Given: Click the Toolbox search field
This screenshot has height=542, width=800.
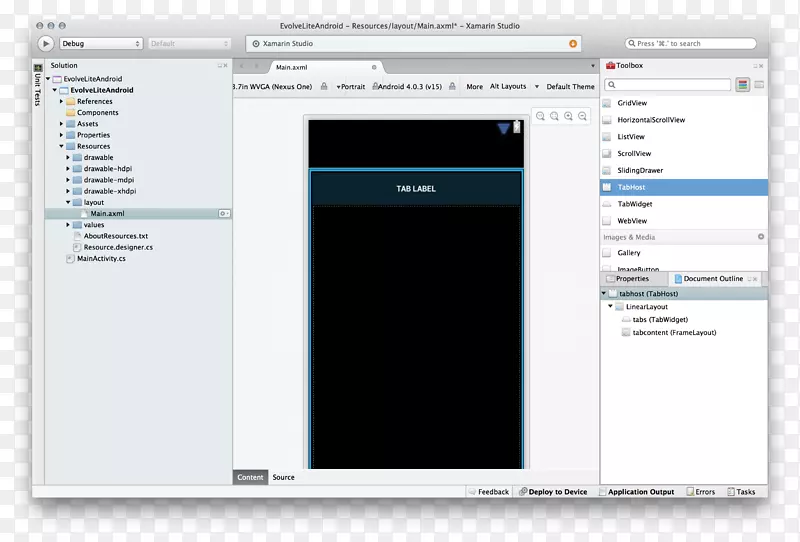Looking at the screenshot, I should (x=668, y=85).
